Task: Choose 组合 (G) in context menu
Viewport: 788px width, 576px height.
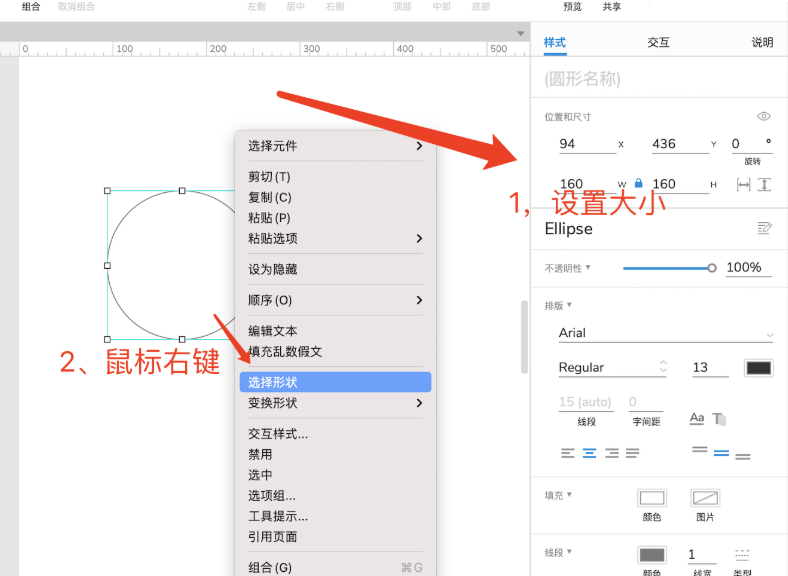Action: click(335, 567)
